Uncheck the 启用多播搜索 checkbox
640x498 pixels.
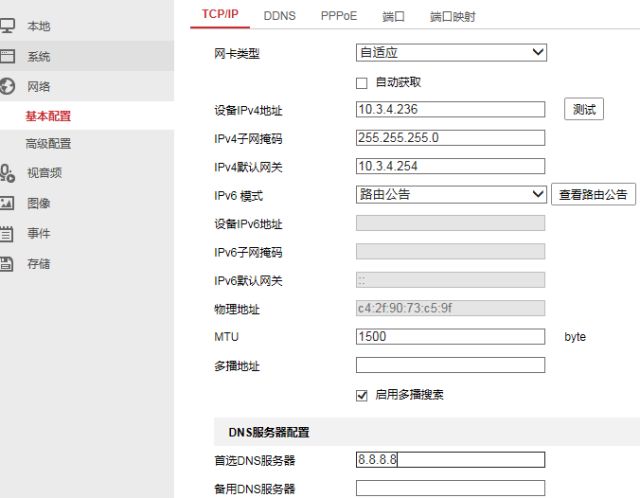coord(362,395)
